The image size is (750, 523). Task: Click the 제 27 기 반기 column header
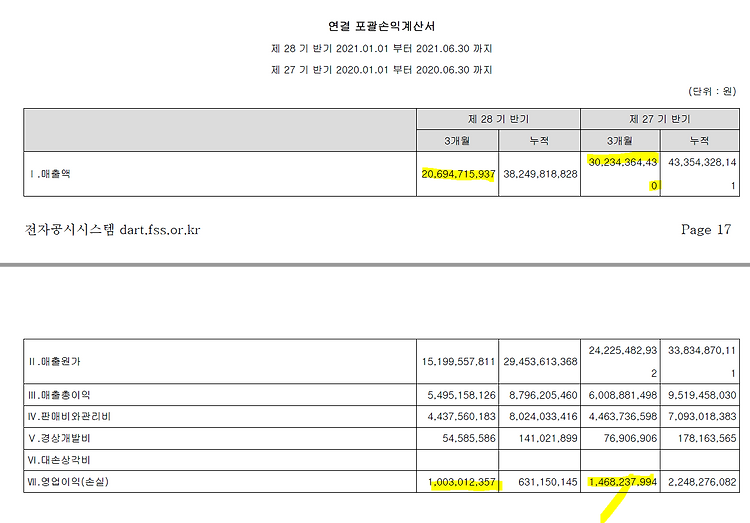tap(660, 119)
